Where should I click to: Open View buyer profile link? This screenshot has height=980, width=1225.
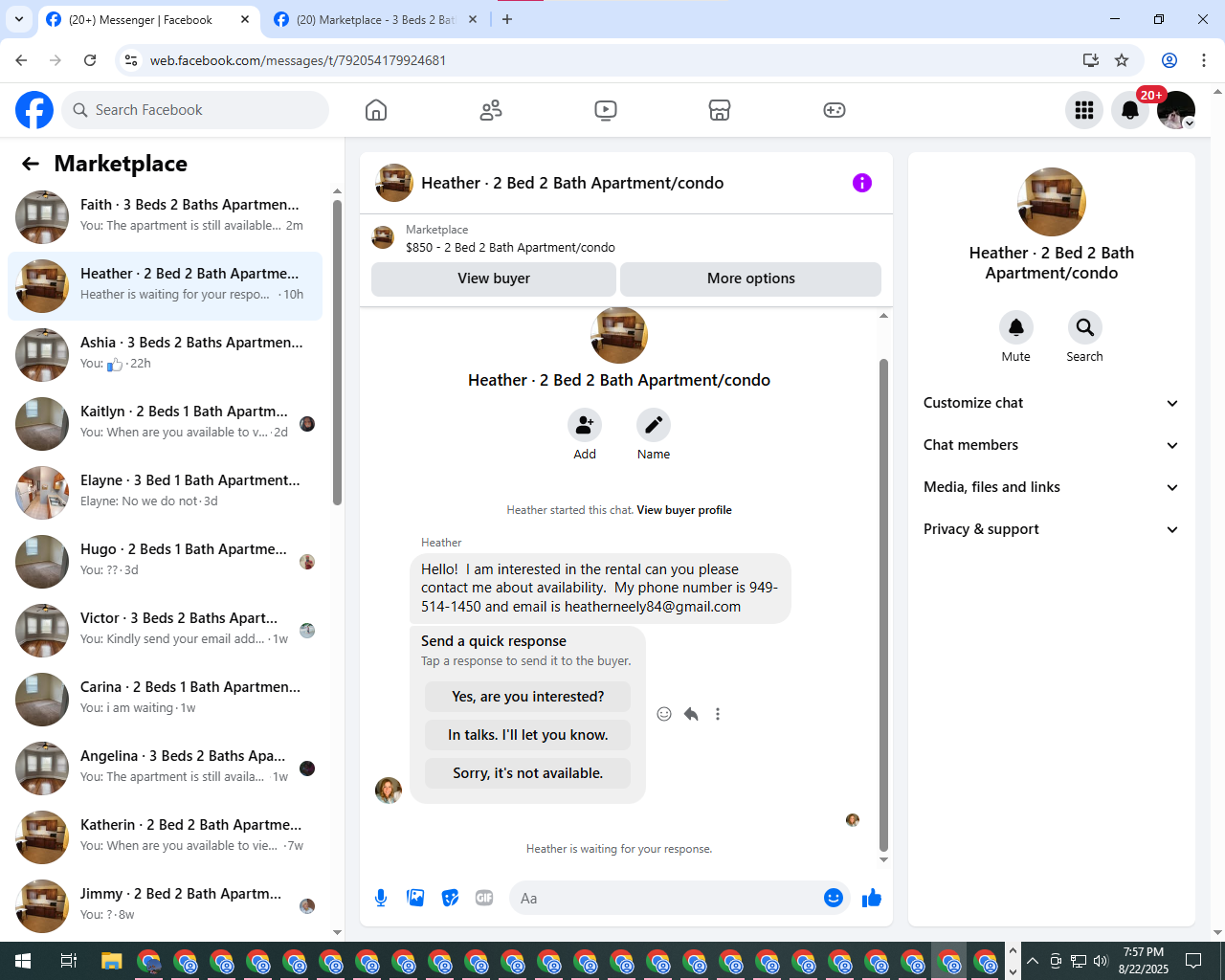(x=684, y=510)
